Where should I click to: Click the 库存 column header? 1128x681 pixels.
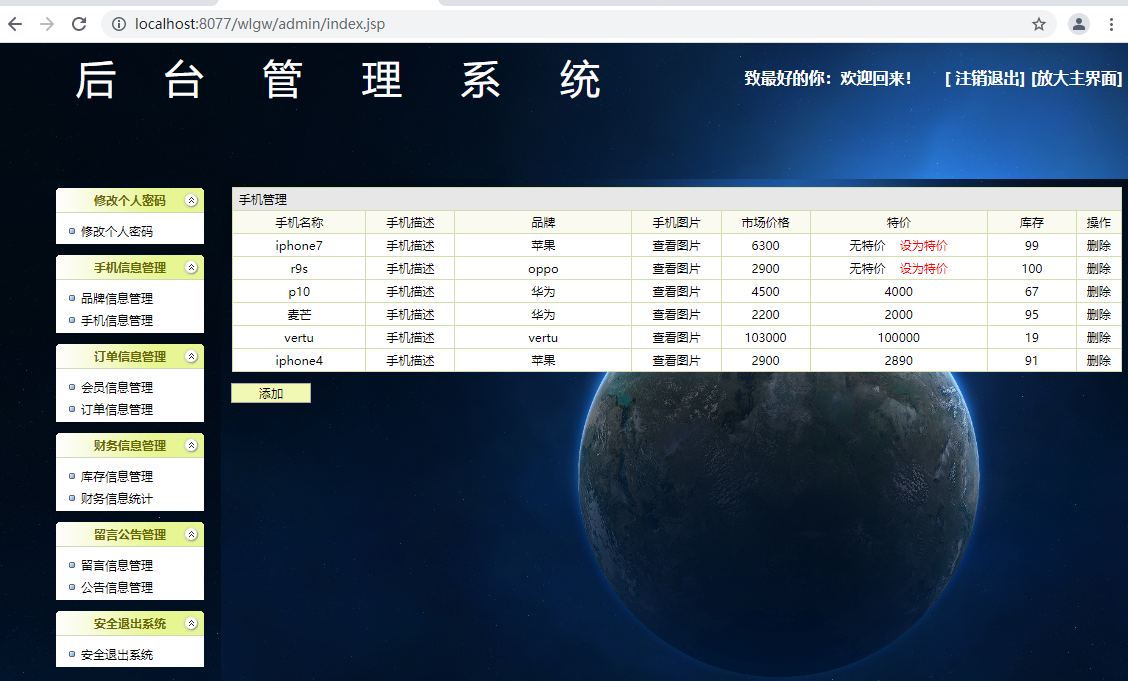pos(1032,223)
